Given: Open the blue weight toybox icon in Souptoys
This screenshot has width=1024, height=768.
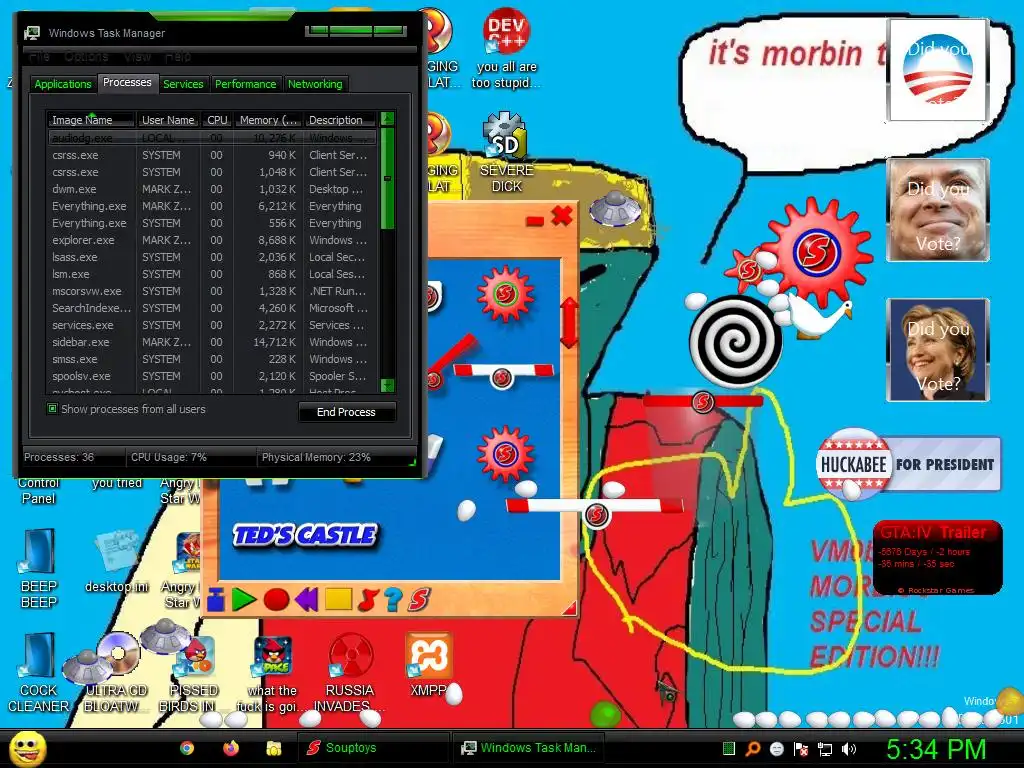Looking at the screenshot, I should coord(216,599).
